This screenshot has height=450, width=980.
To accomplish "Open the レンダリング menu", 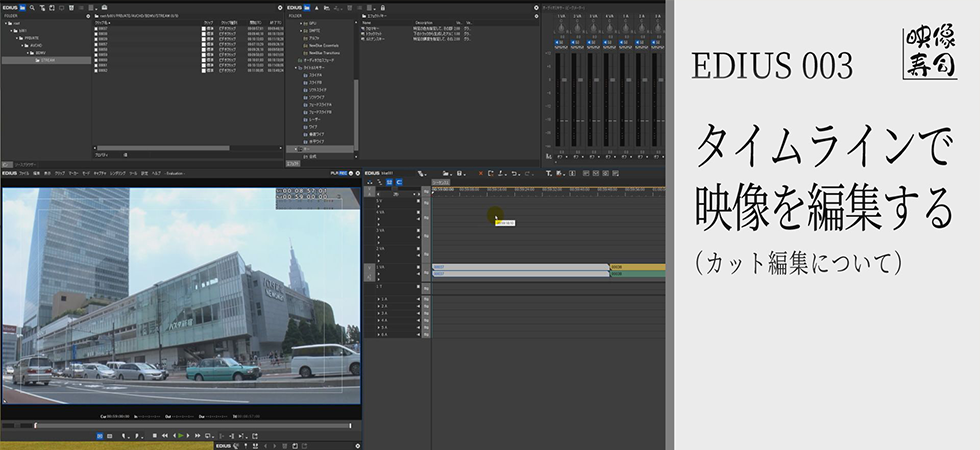I will (x=118, y=173).
